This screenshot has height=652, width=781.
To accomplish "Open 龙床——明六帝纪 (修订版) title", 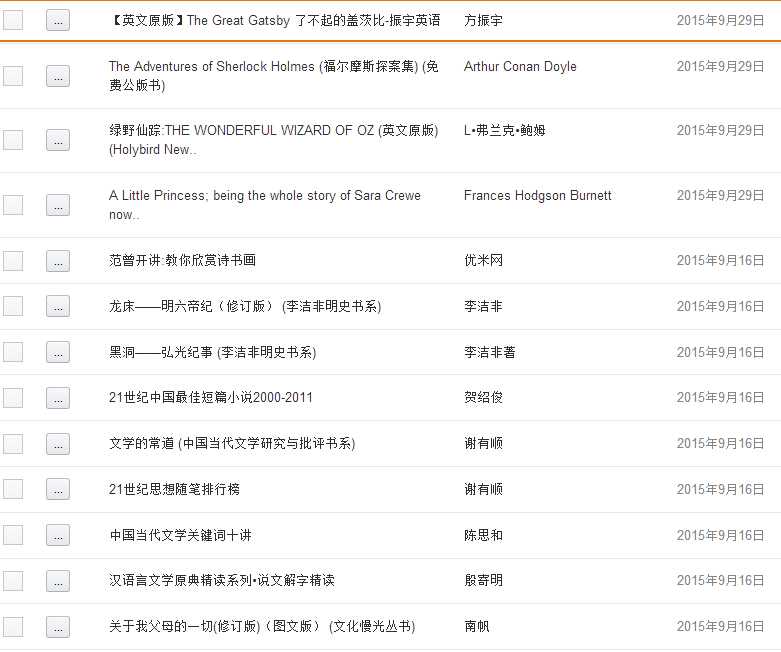I will click(245, 306).
